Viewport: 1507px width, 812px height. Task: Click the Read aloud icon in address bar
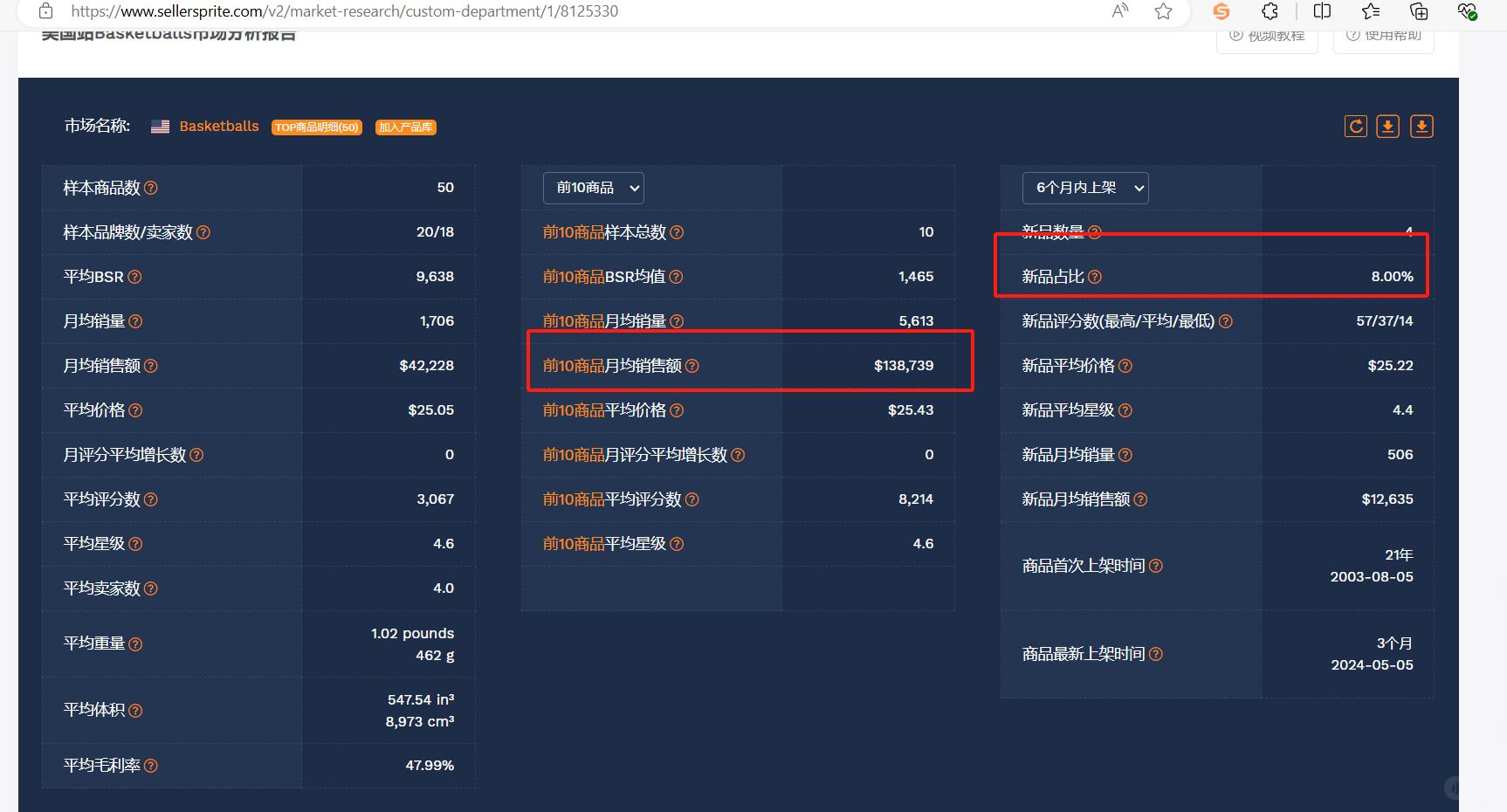pos(1120,10)
